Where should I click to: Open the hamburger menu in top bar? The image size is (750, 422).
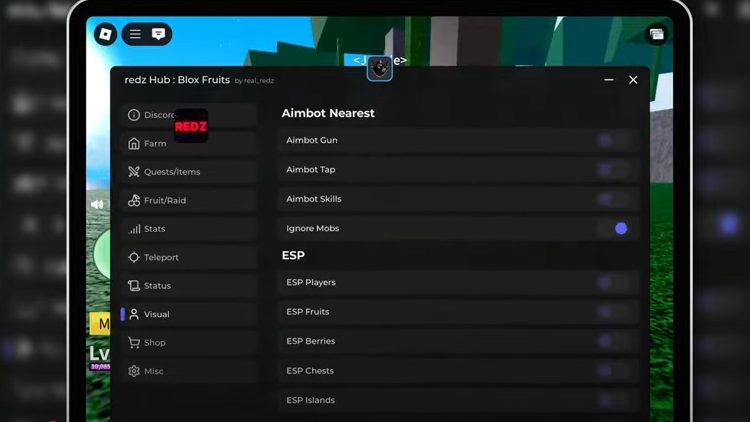click(135, 34)
